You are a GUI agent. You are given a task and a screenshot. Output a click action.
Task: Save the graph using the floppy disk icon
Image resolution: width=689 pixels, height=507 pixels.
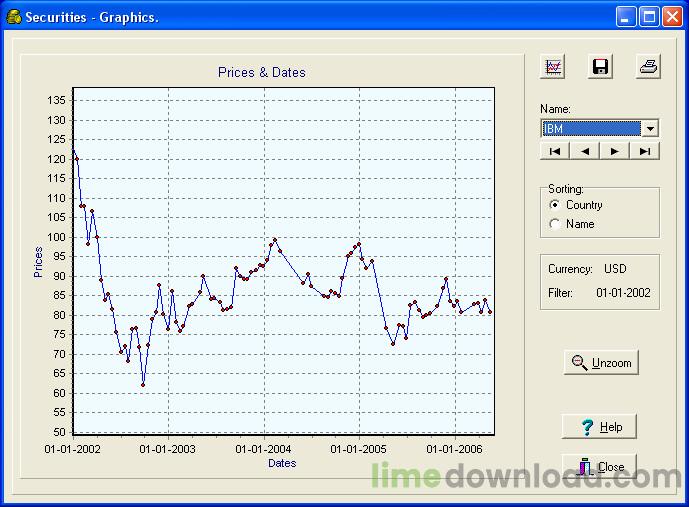(601, 67)
